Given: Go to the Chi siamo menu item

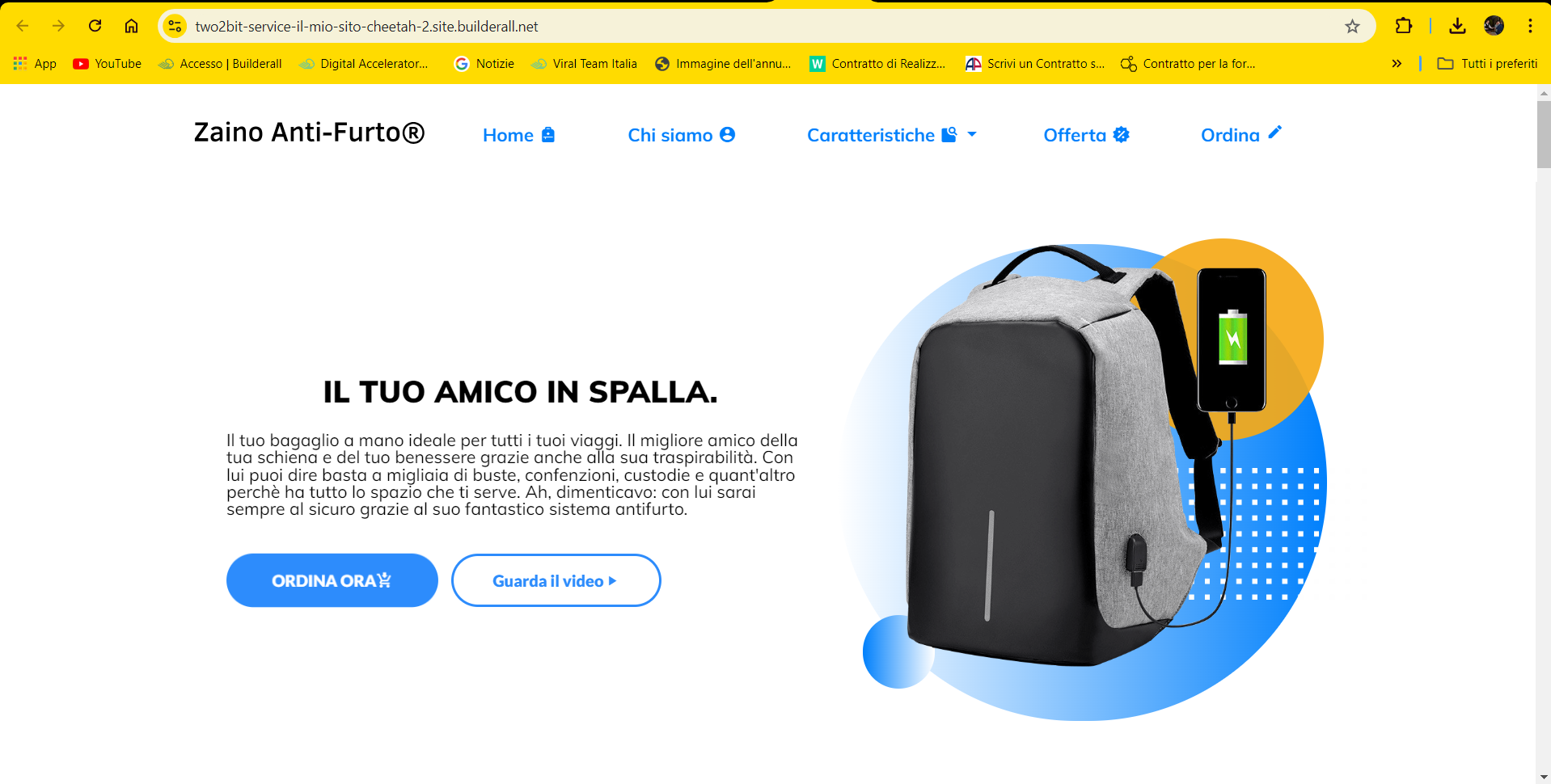Looking at the screenshot, I should coord(681,135).
